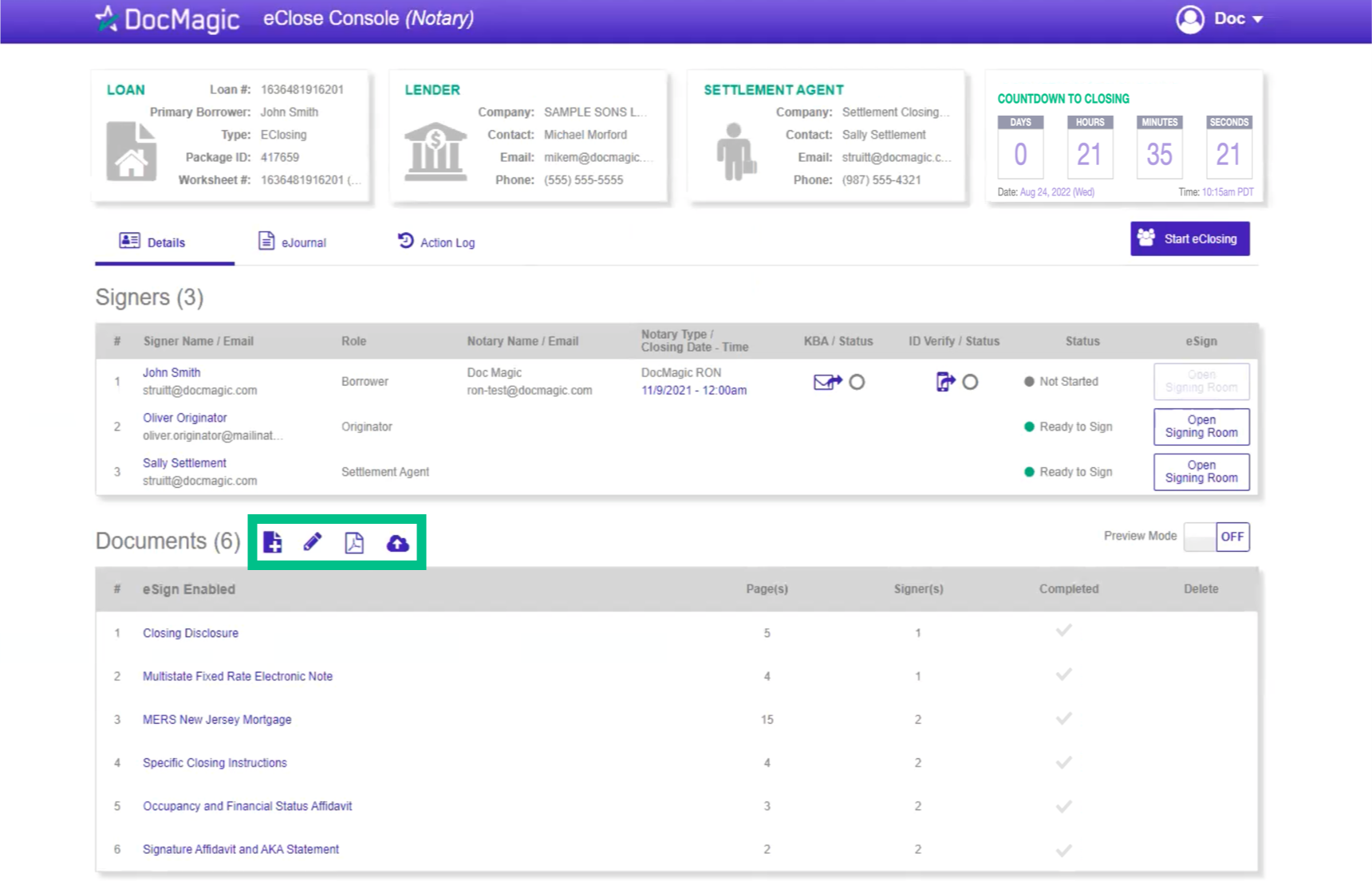Open the Closing Disclosure document
The image size is (1372, 881).
point(191,633)
